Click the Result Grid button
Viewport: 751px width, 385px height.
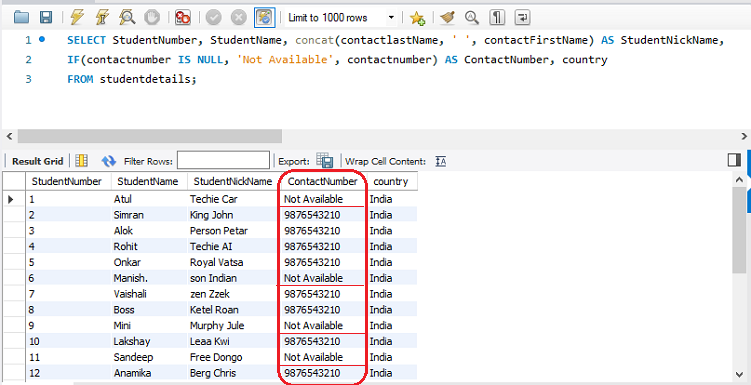37,161
